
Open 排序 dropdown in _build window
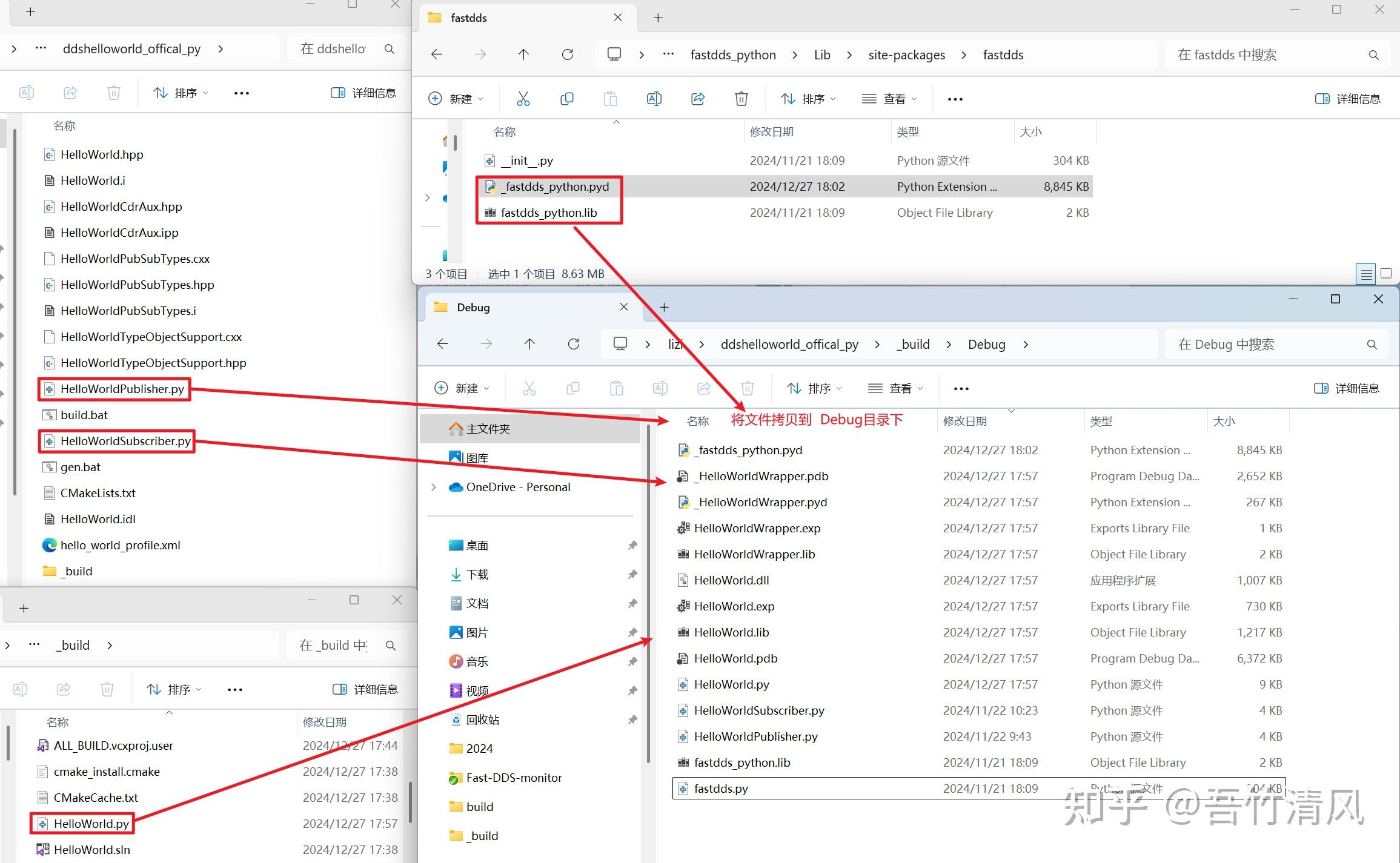[x=174, y=689]
